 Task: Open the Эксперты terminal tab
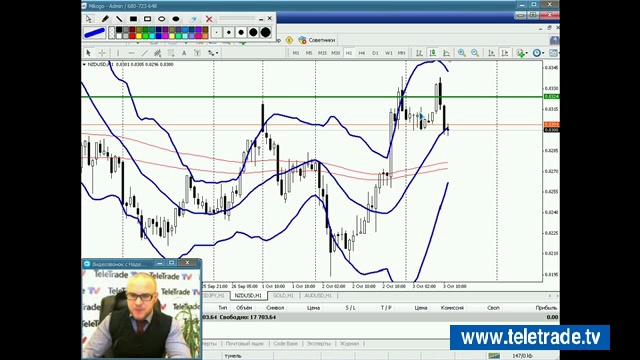(318, 344)
